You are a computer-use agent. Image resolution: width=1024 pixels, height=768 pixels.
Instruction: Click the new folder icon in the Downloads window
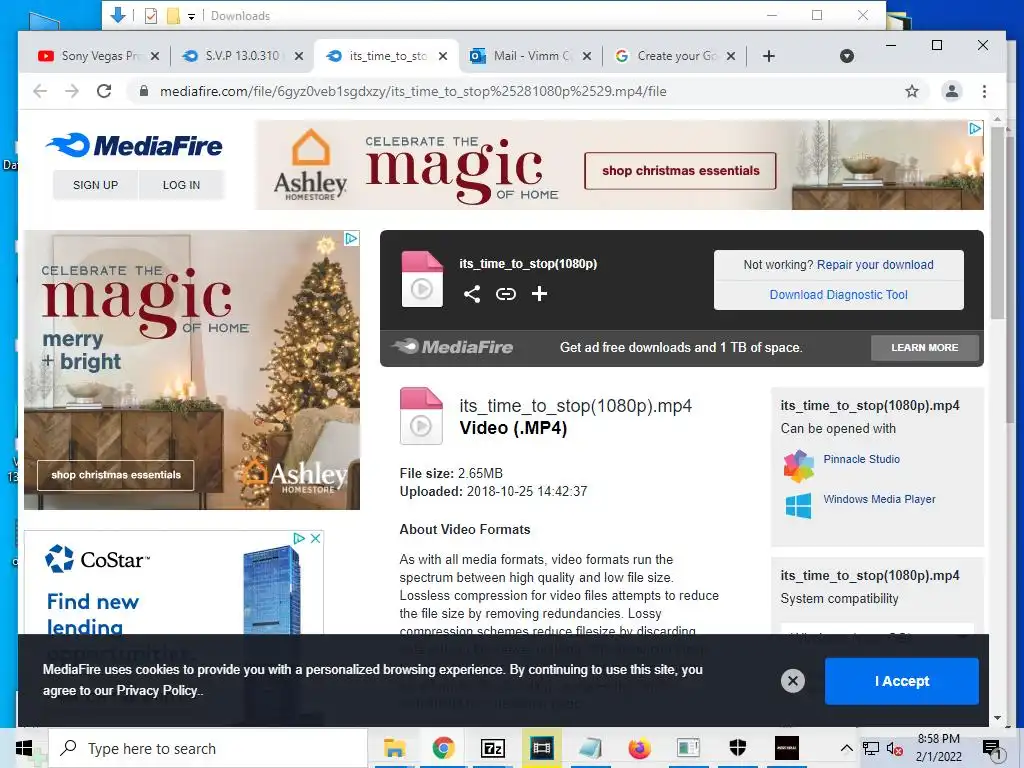(173, 16)
